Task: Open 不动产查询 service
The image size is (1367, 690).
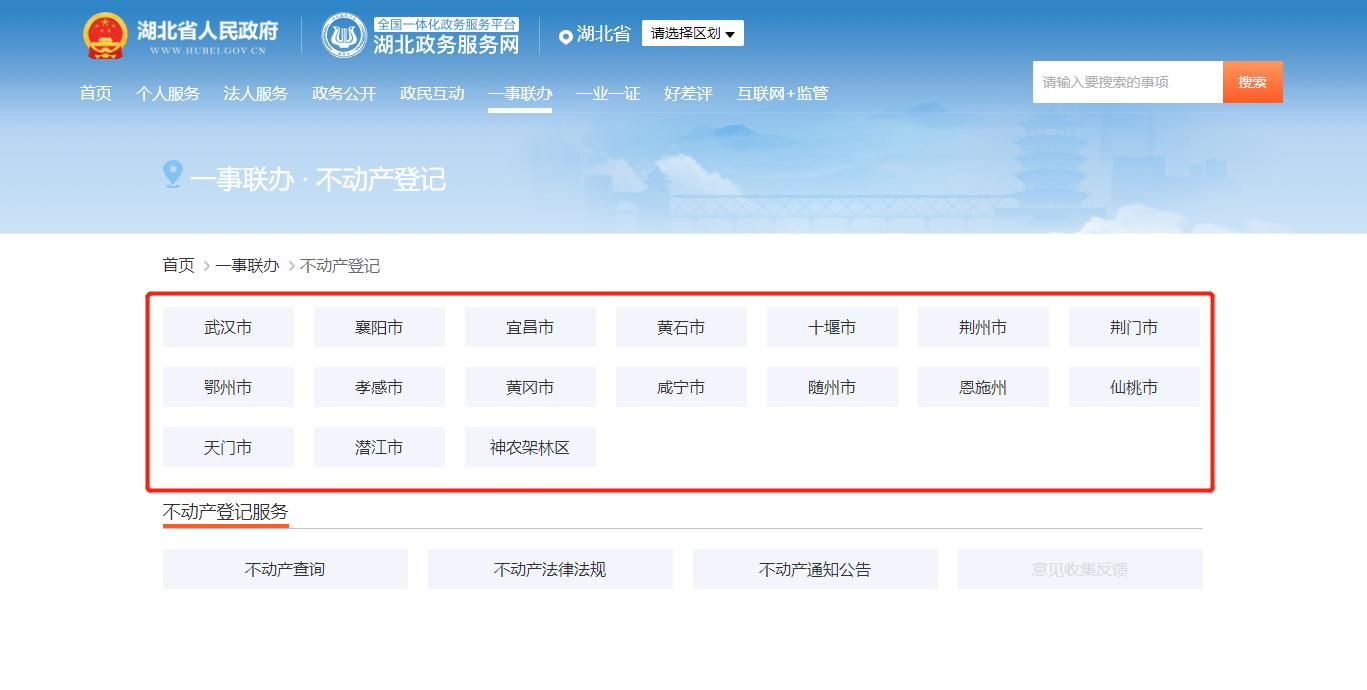Action: [x=285, y=568]
